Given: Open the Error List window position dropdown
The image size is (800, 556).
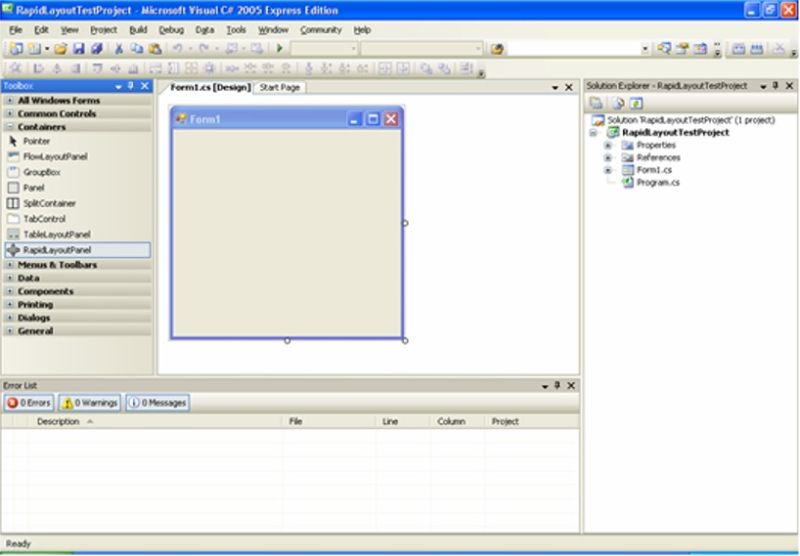Looking at the screenshot, I should coord(545,386).
